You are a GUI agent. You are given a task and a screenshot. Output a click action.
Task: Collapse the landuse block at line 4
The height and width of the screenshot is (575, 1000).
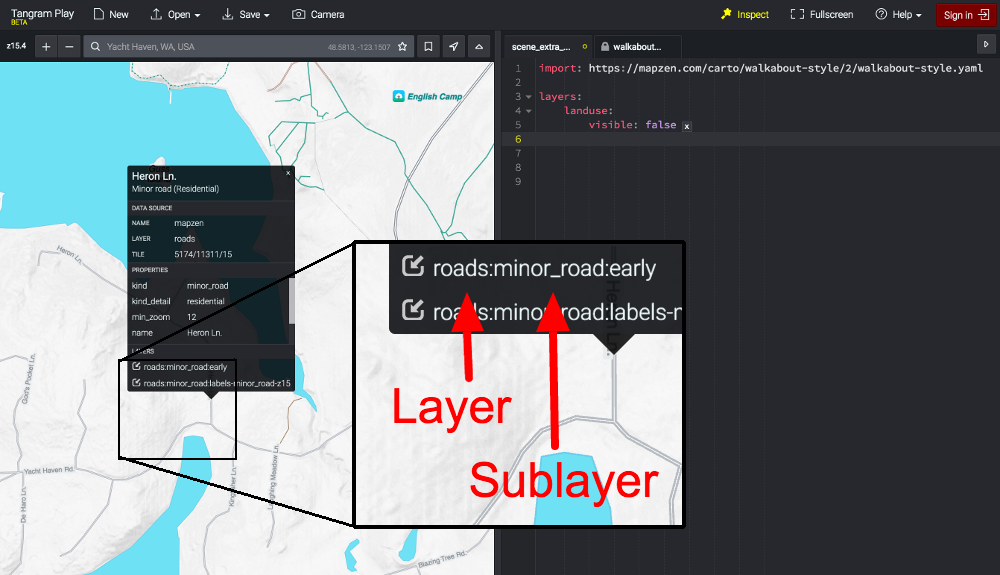528,111
